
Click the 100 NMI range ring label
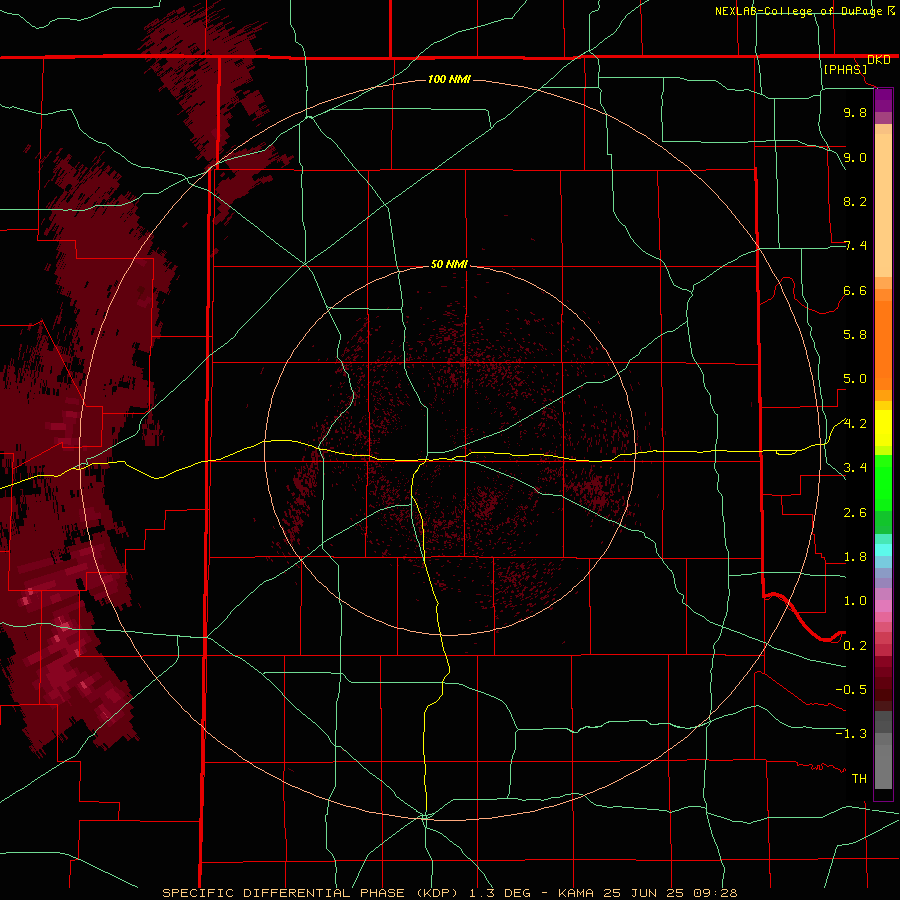(x=449, y=79)
